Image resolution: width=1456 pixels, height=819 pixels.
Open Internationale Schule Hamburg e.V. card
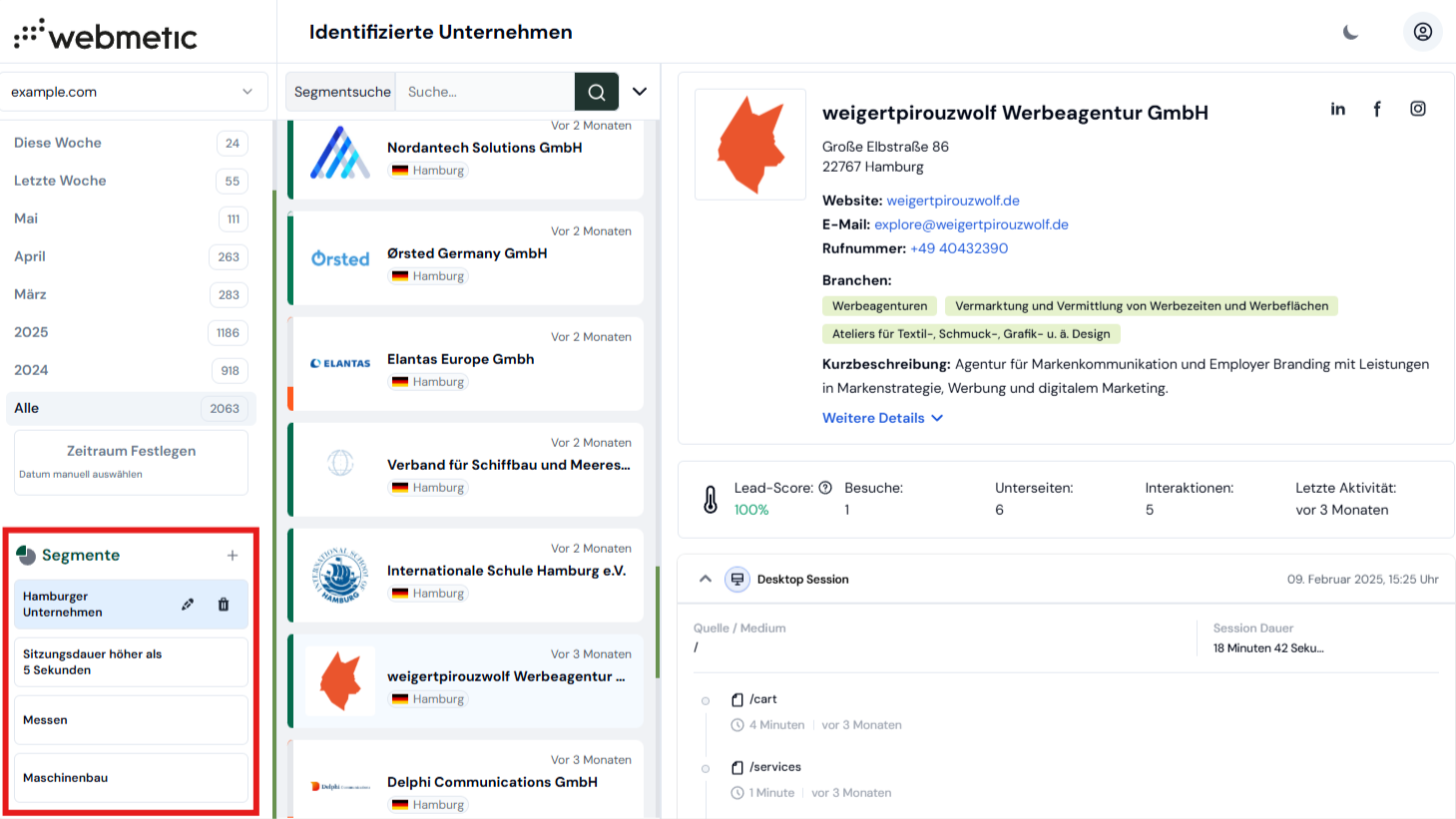465,576
